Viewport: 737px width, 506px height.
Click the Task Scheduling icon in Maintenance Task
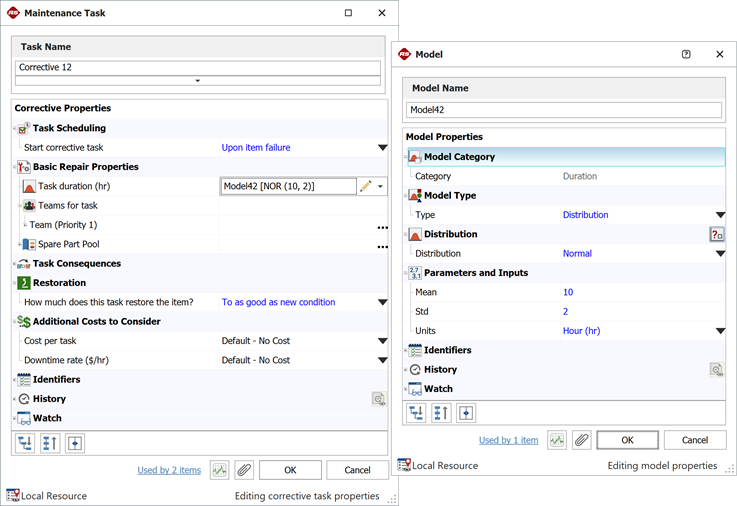pyautogui.click(x=23, y=128)
